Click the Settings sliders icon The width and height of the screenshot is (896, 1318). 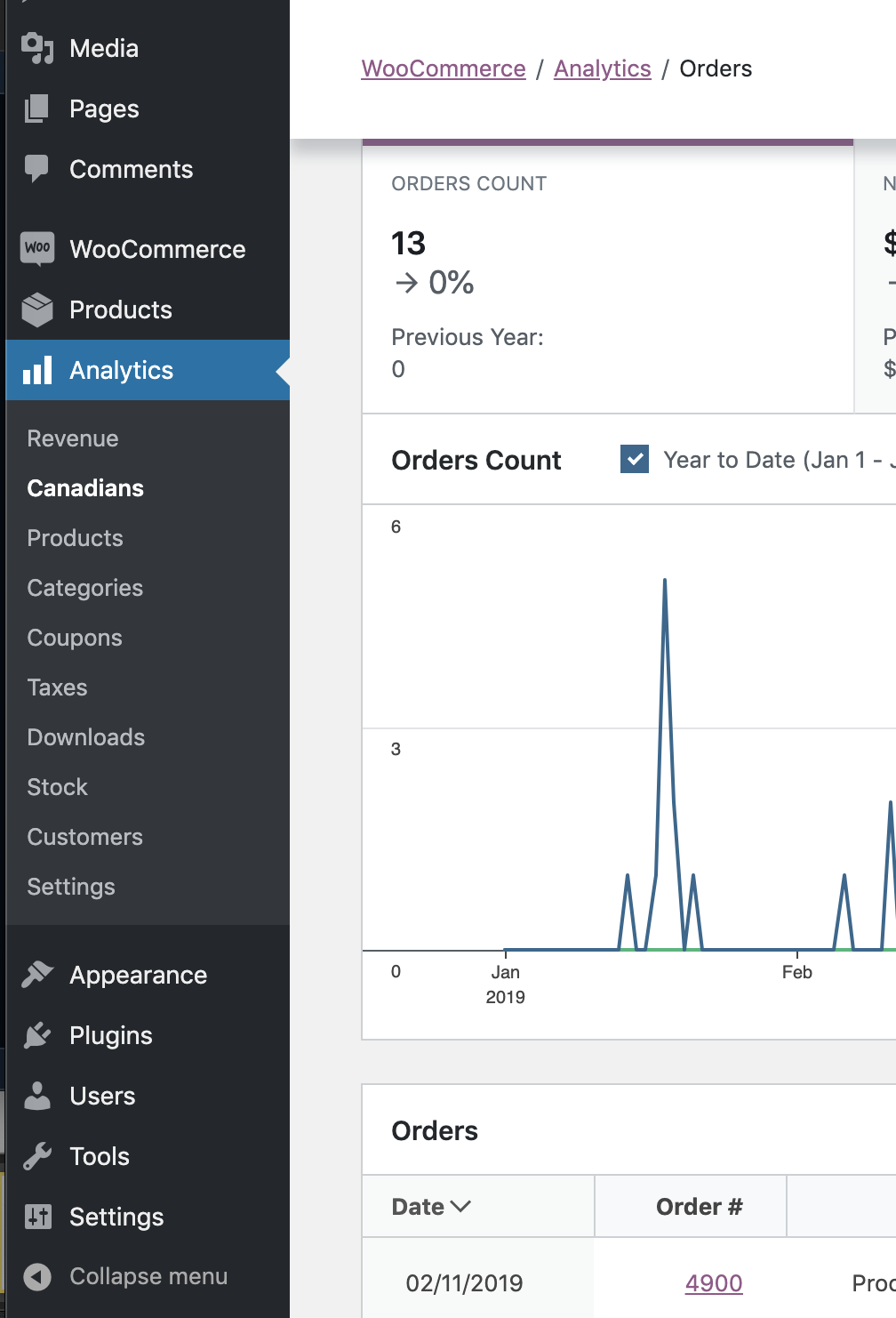[37, 1217]
